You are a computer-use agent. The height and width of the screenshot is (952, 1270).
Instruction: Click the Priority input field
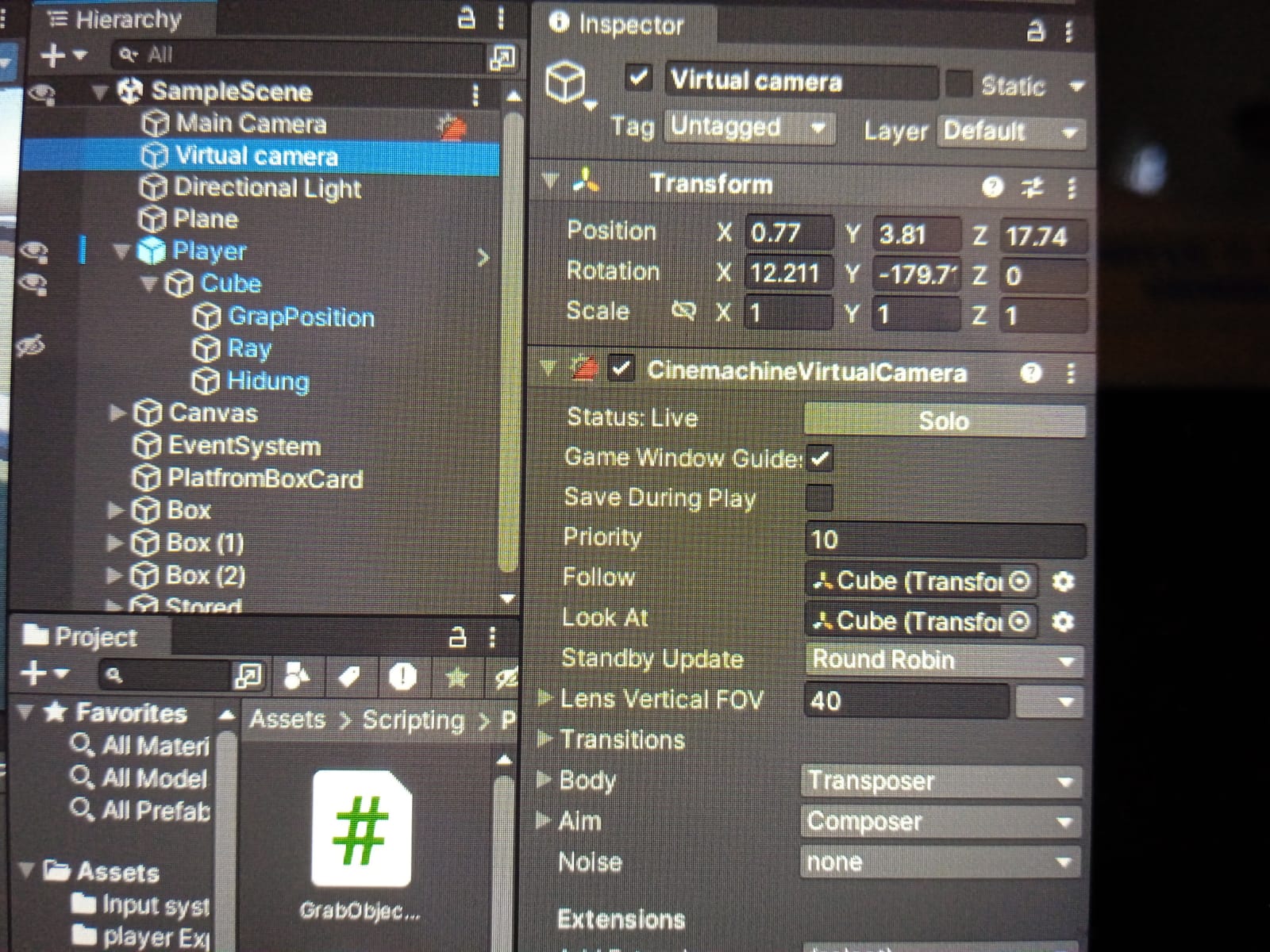pyautogui.click(x=945, y=540)
